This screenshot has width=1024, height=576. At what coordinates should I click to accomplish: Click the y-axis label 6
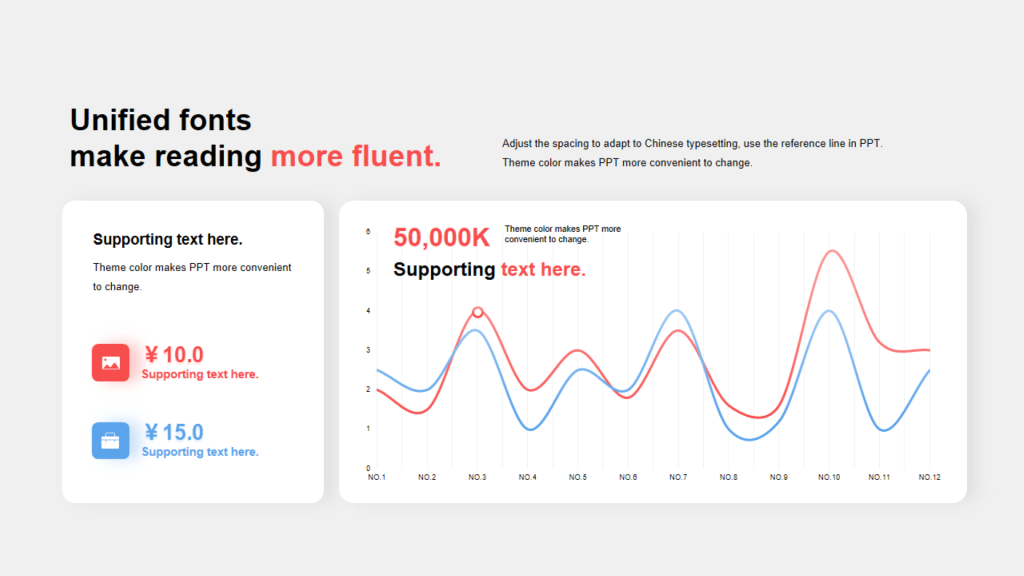point(368,232)
